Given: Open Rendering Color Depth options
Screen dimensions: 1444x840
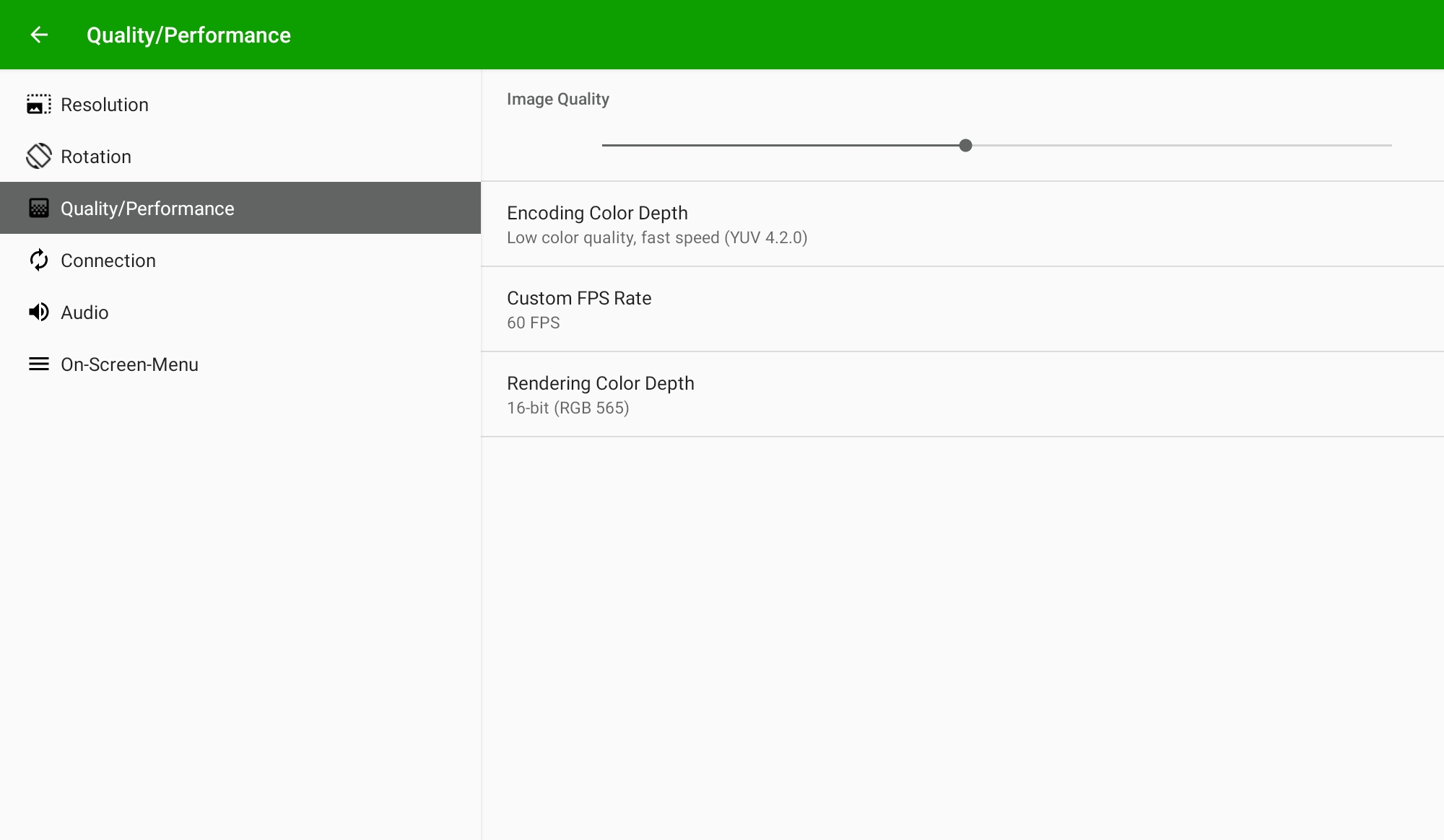Looking at the screenshot, I should (962, 395).
